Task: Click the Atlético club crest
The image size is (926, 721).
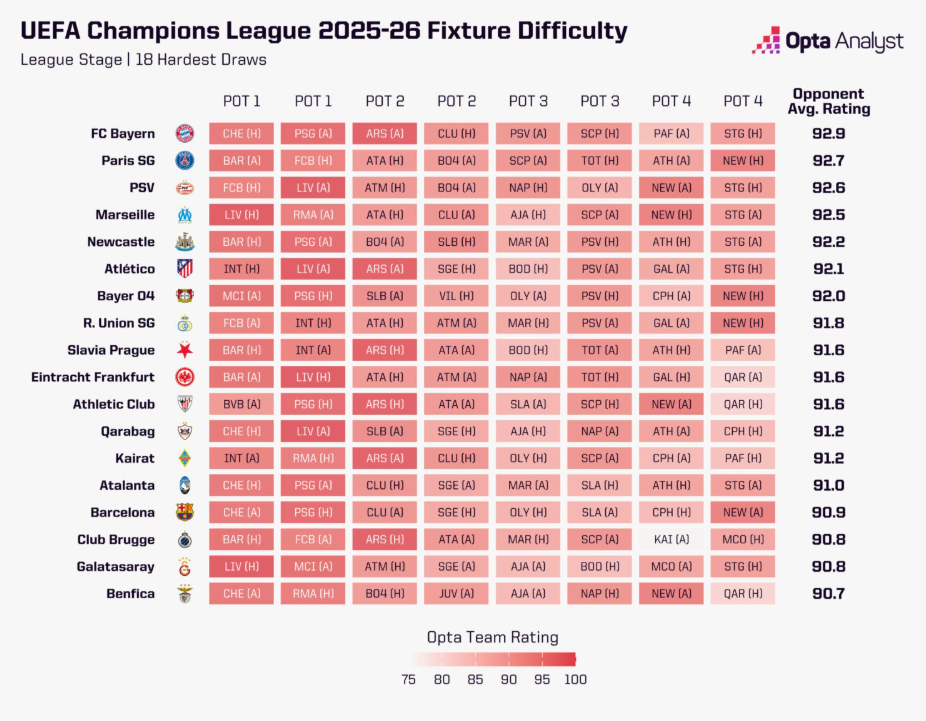Action: (x=185, y=268)
